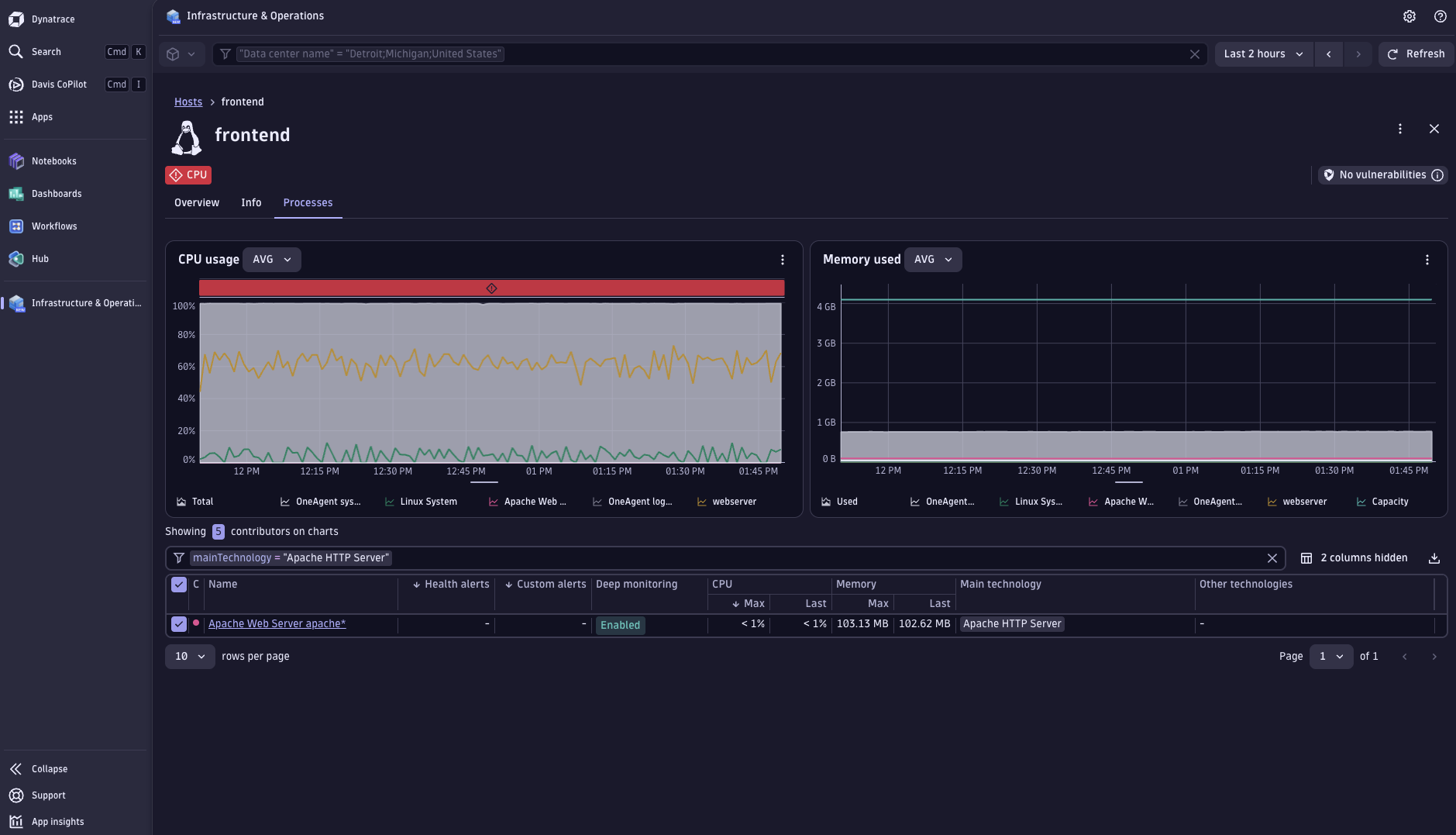Click the 5 contributors count badge

(x=219, y=532)
